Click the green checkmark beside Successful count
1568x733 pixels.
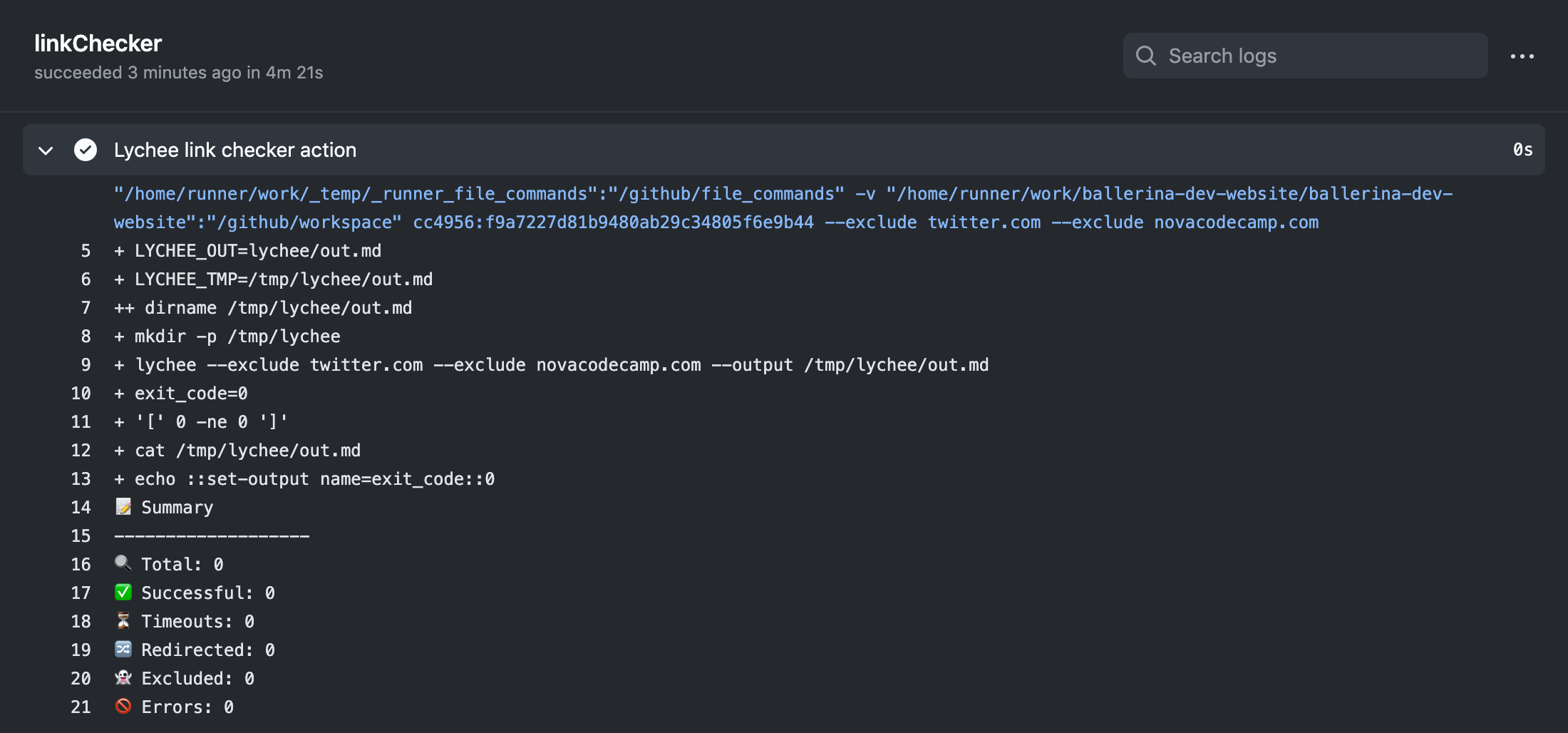(123, 592)
